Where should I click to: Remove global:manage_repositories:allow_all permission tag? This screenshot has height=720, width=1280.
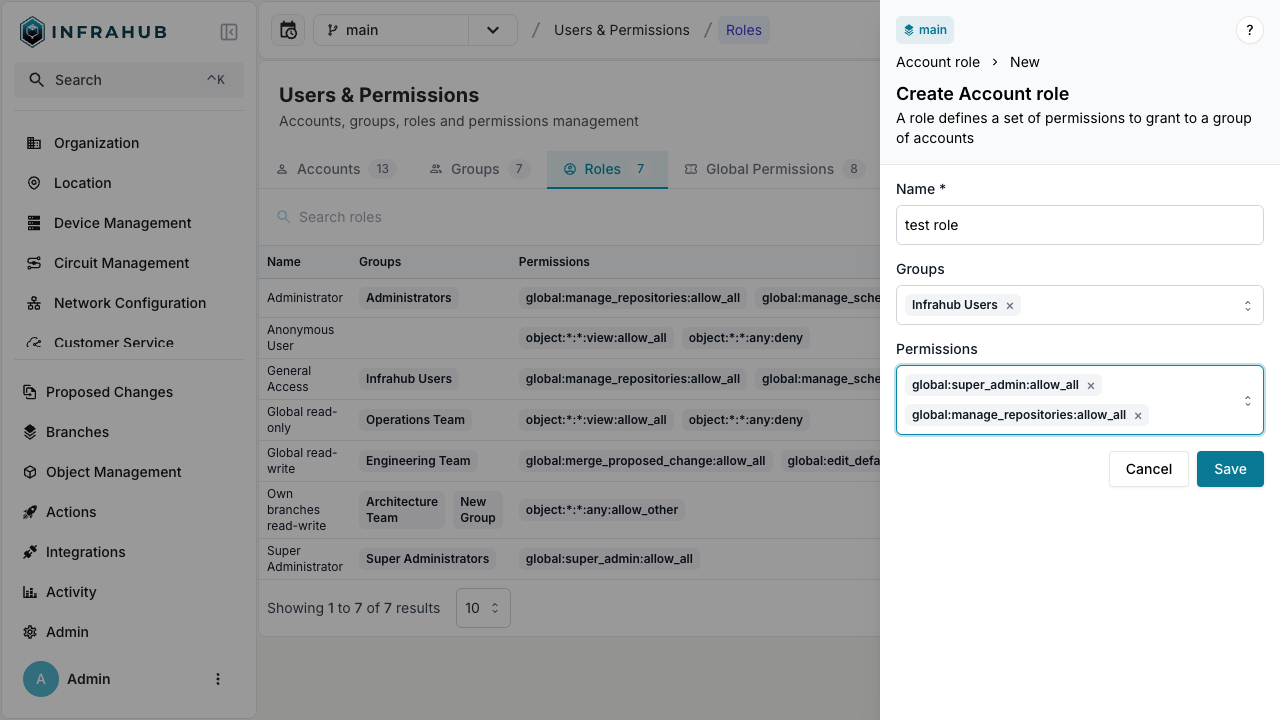pos(1138,416)
